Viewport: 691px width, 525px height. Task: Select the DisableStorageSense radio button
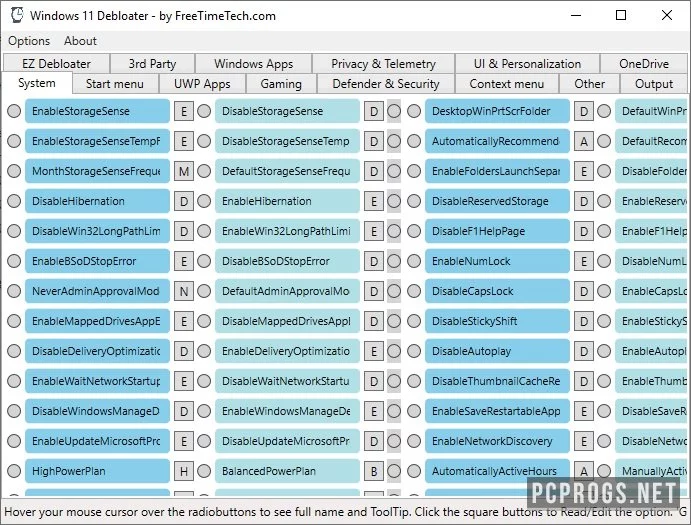tap(204, 111)
